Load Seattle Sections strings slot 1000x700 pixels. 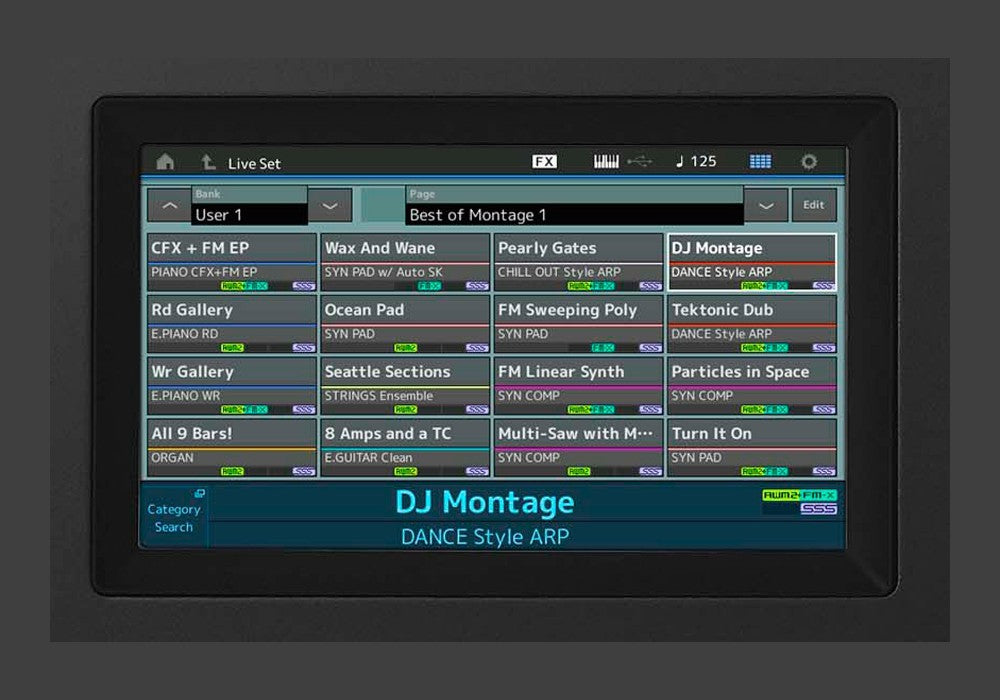click(406, 386)
